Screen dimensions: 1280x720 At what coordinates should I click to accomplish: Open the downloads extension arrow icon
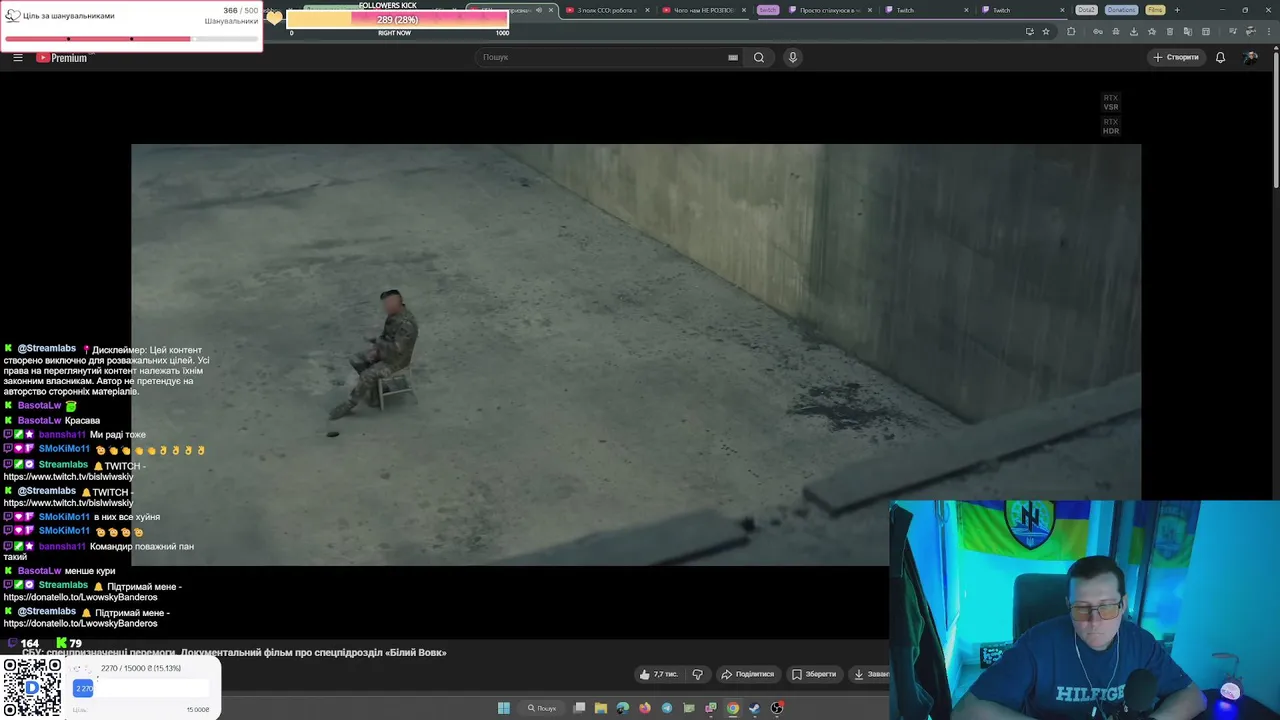point(1134,31)
